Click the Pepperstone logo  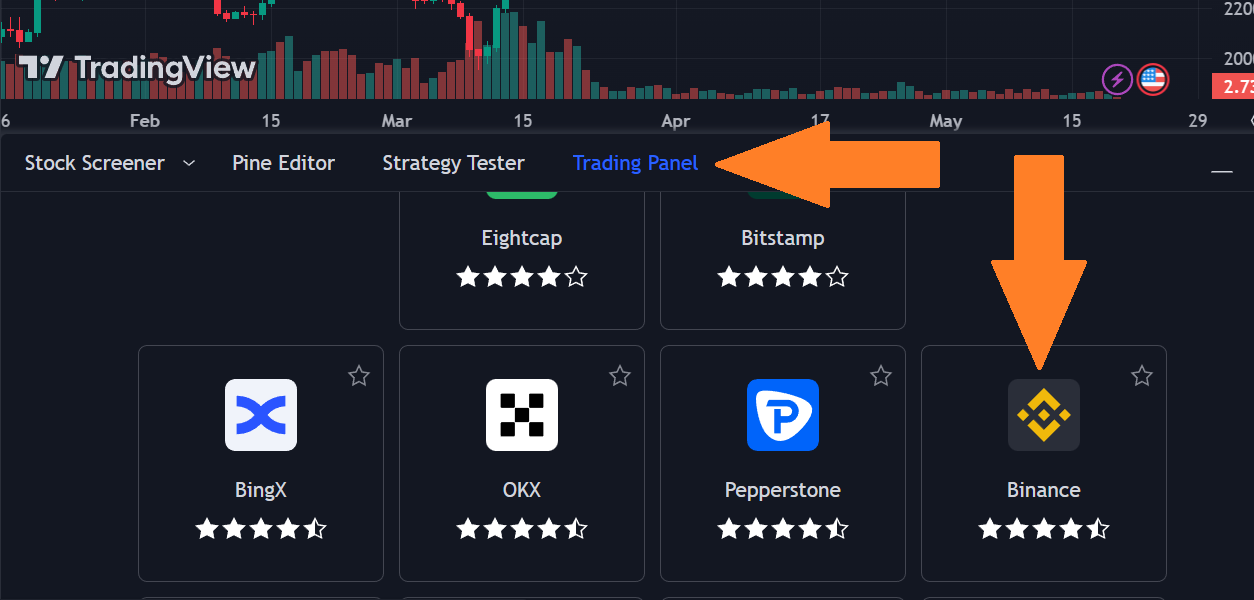[782, 415]
